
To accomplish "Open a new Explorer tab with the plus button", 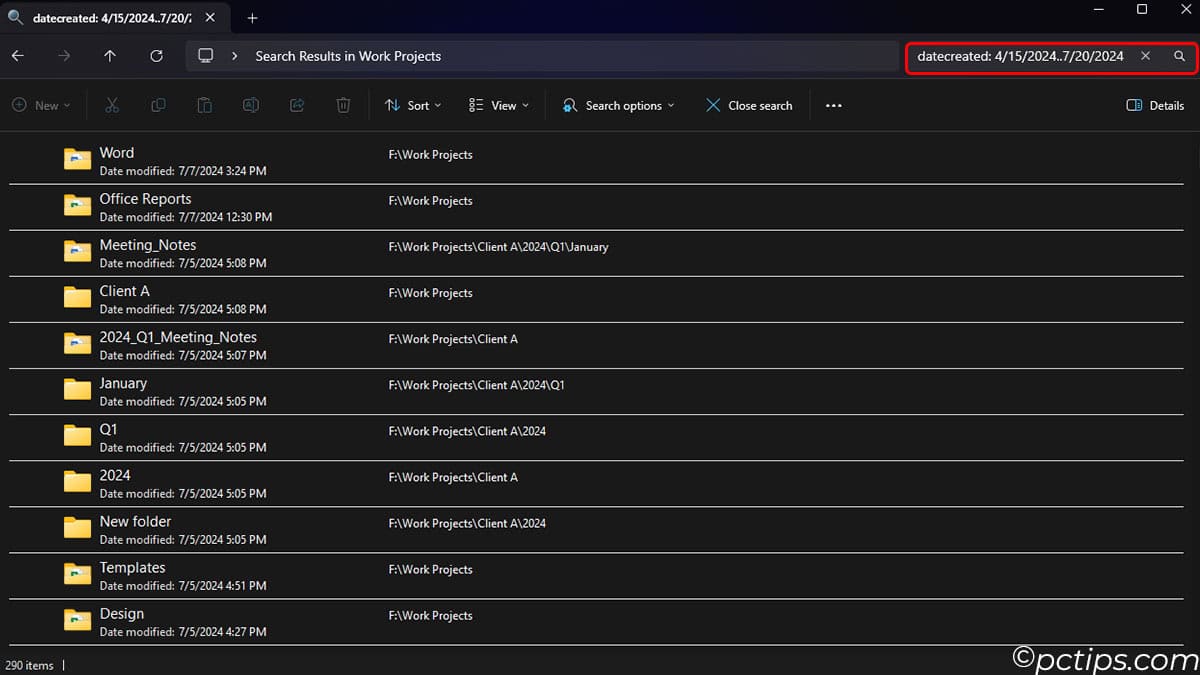I will point(252,17).
